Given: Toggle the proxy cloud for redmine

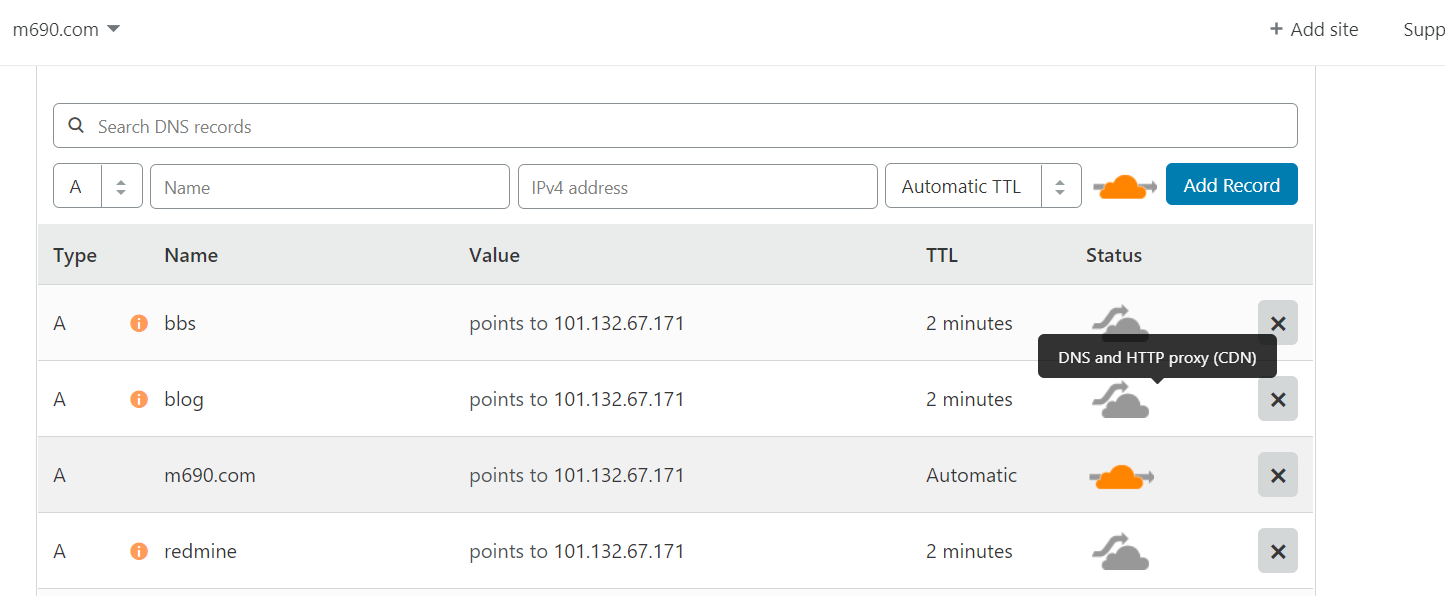Looking at the screenshot, I should [1119, 551].
